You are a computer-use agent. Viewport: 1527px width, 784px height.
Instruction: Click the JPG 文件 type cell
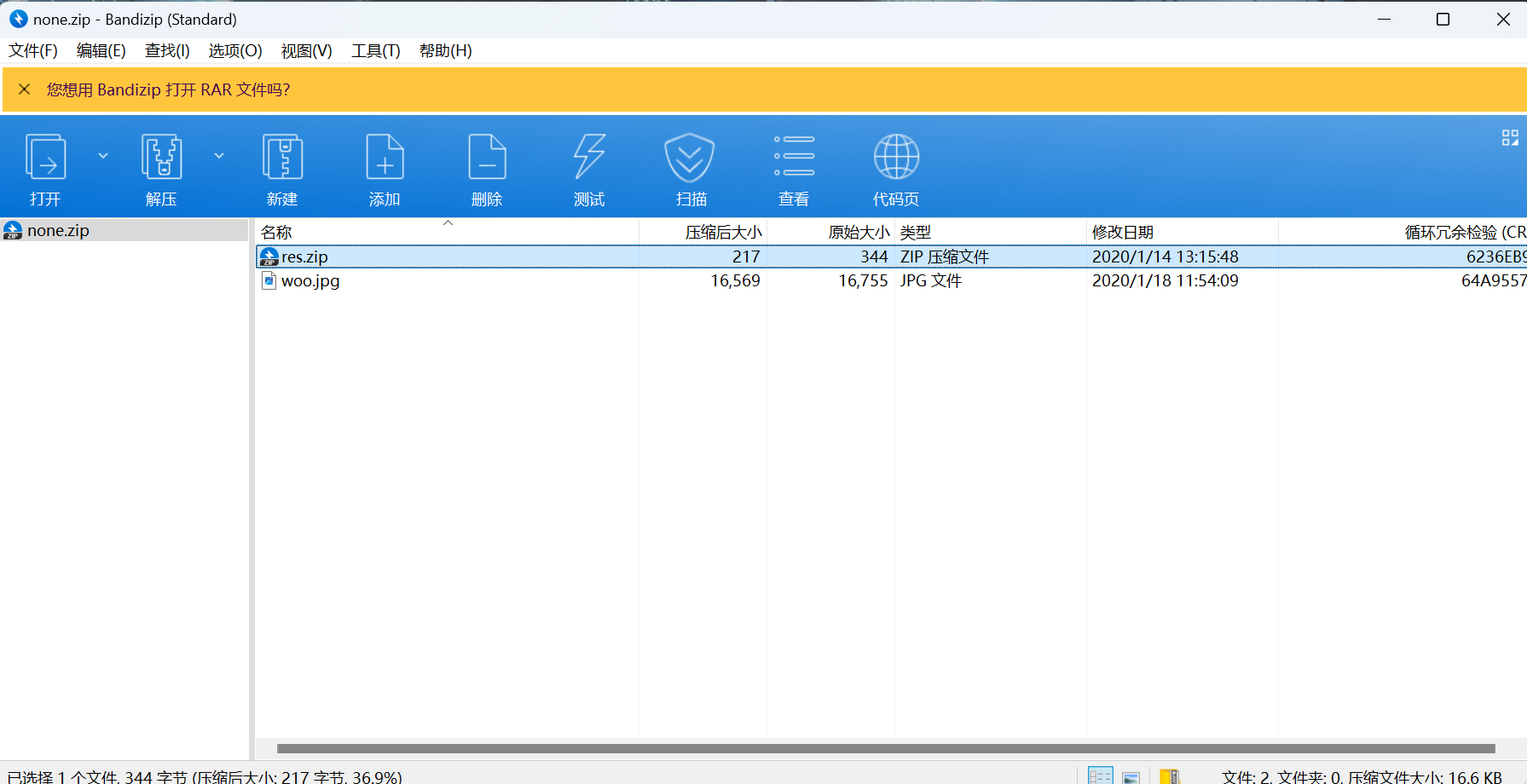click(x=931, y=280)
